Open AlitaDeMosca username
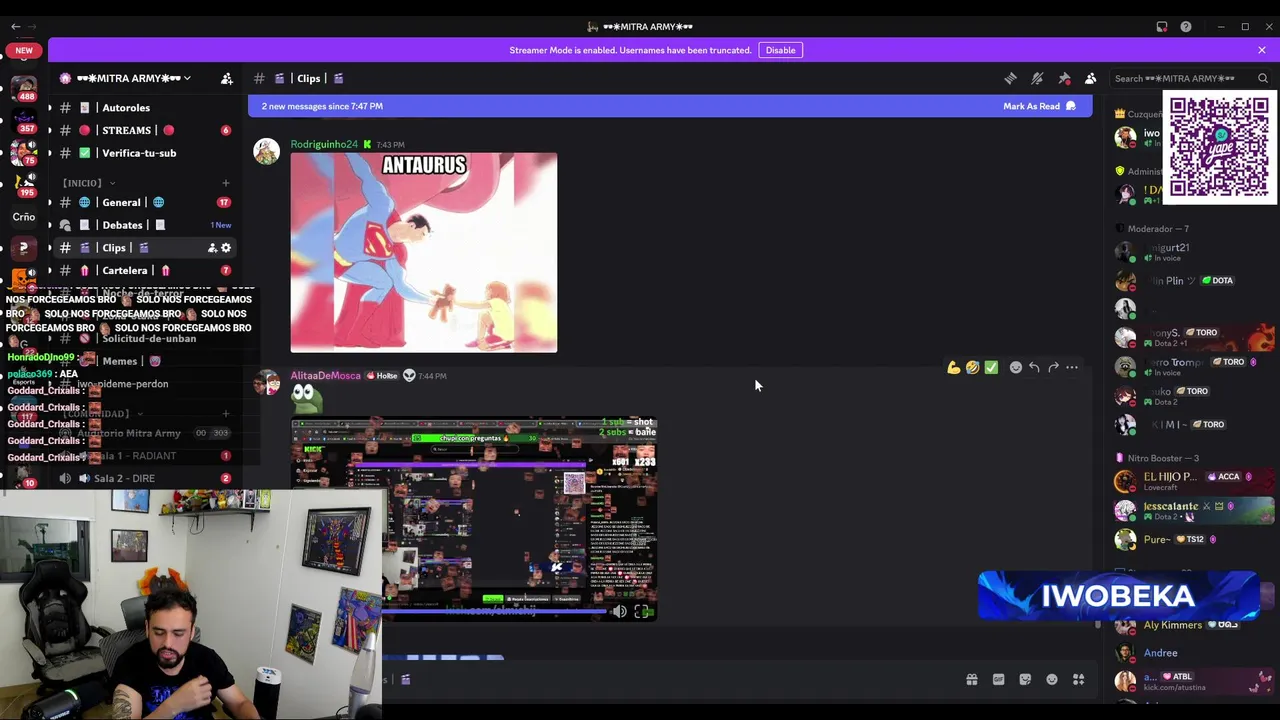The width and height of the screenshot is (1280, 720). point(325,376)
